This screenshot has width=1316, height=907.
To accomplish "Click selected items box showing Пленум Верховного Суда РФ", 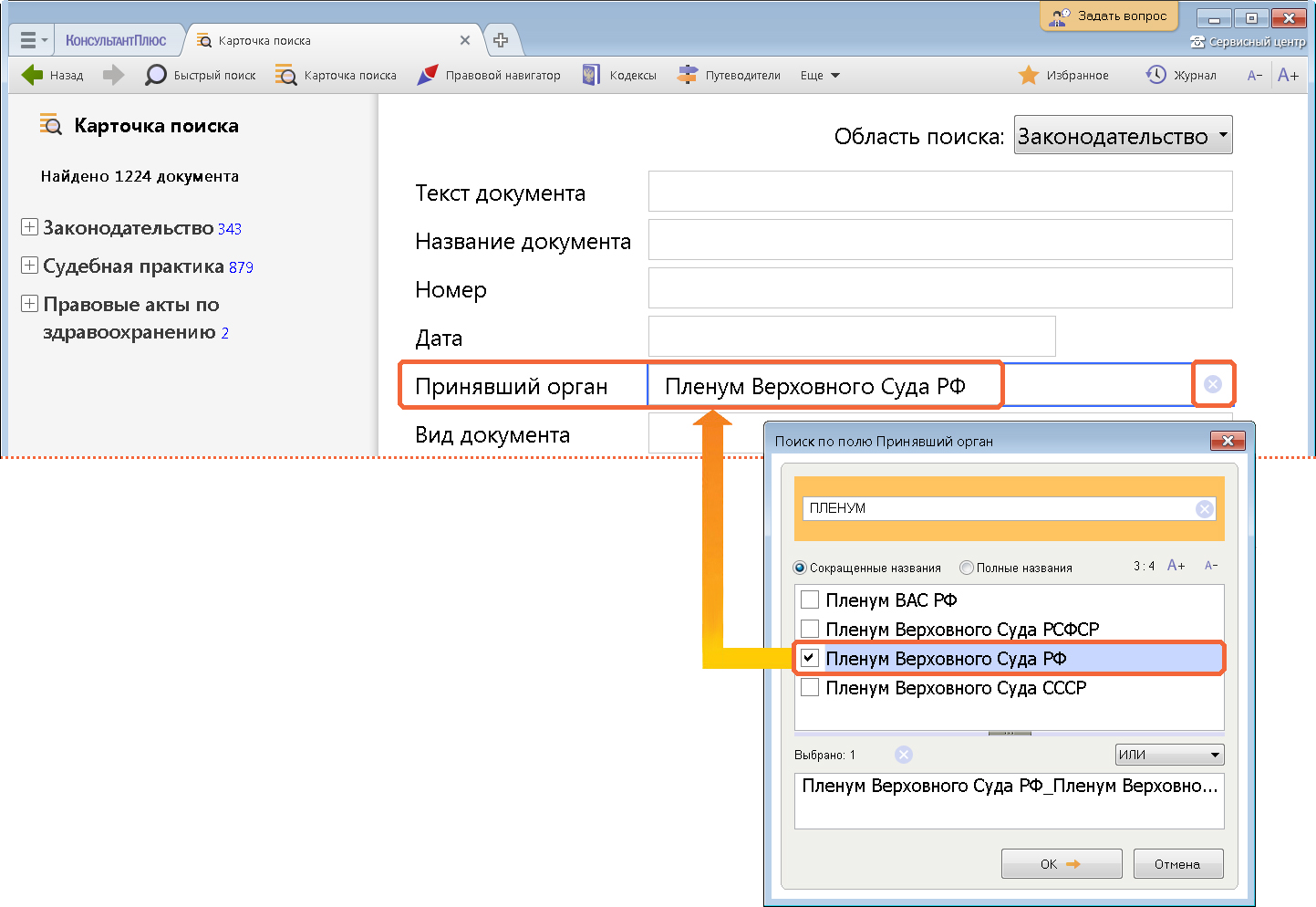I will coord(1009,801).
